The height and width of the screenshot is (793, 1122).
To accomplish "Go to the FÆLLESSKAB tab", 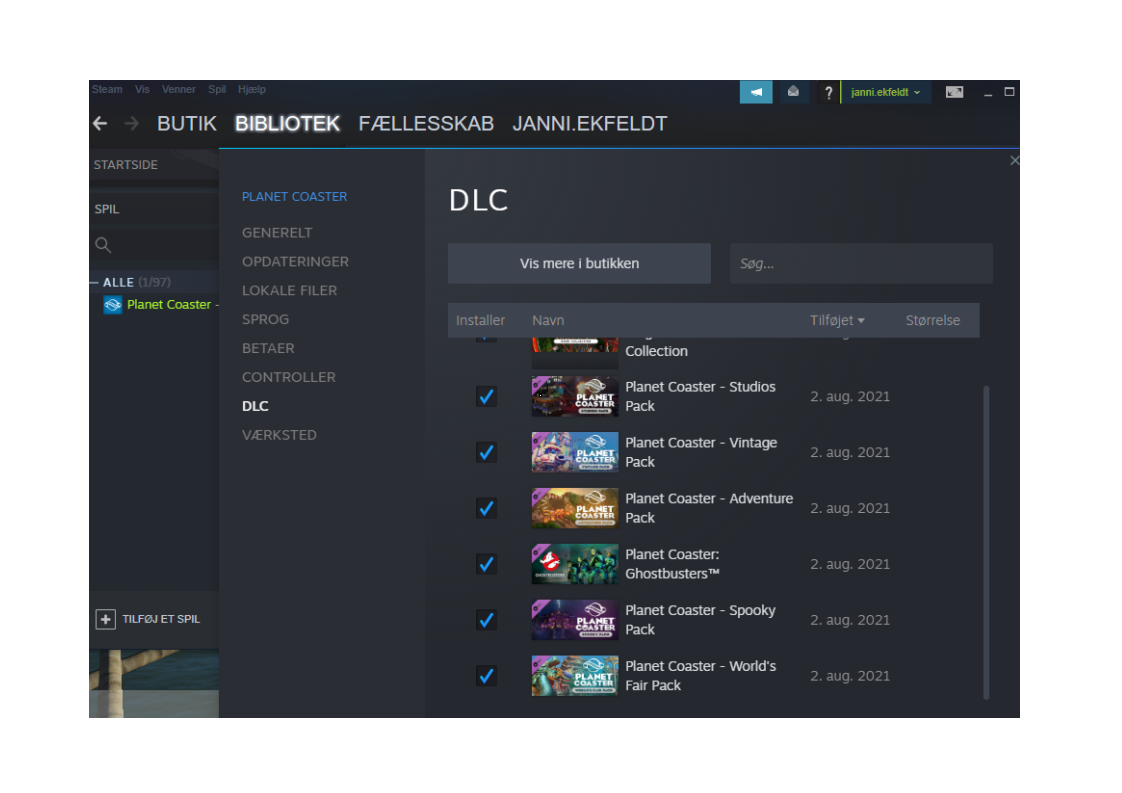I will pyautogui.click(x=426, y=124).
